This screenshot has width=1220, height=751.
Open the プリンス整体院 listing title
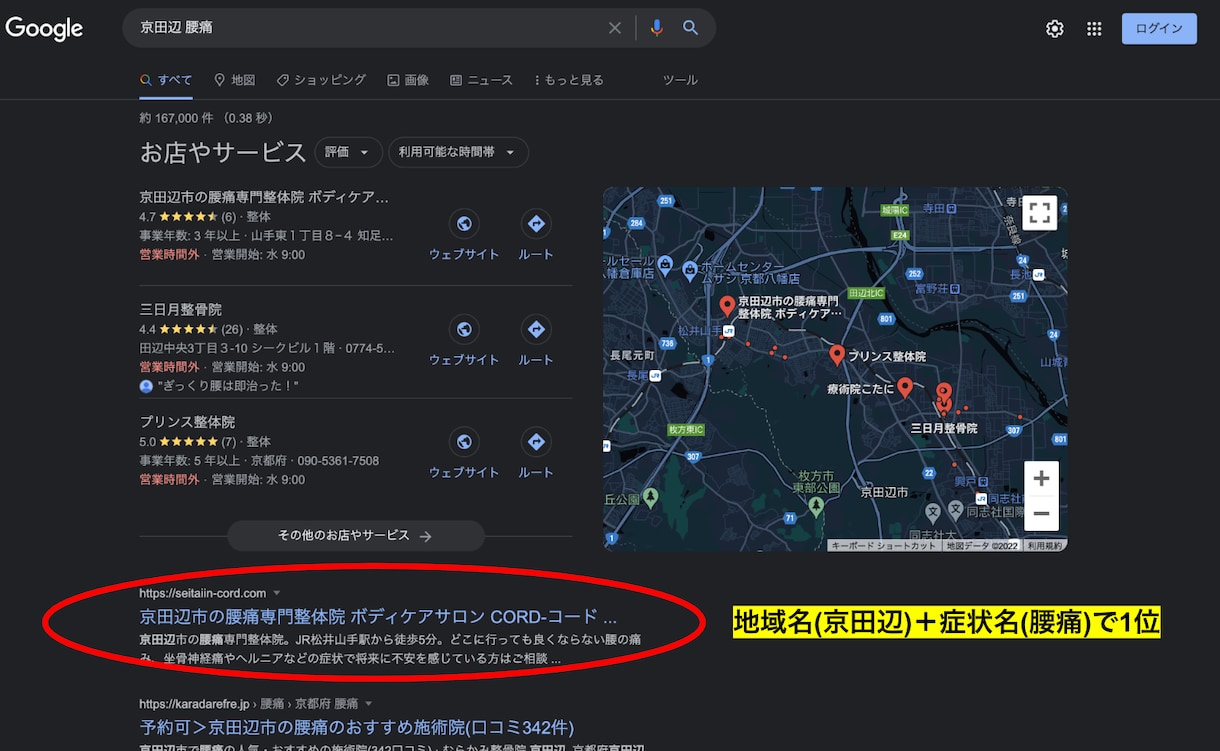[x=187, y=422]
